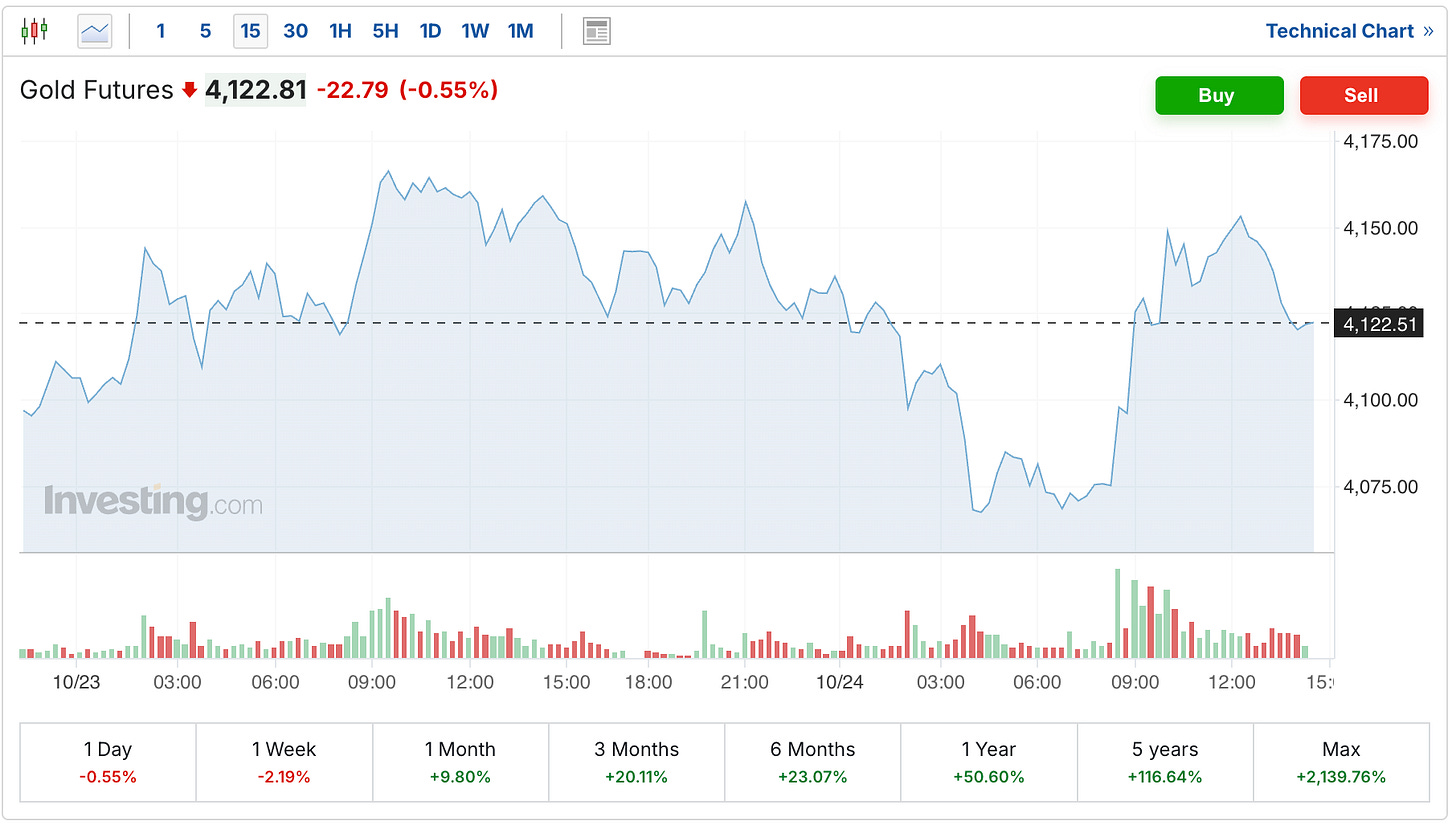
Task: Switch to candlestick chart type icon
Action: [34, 31]
